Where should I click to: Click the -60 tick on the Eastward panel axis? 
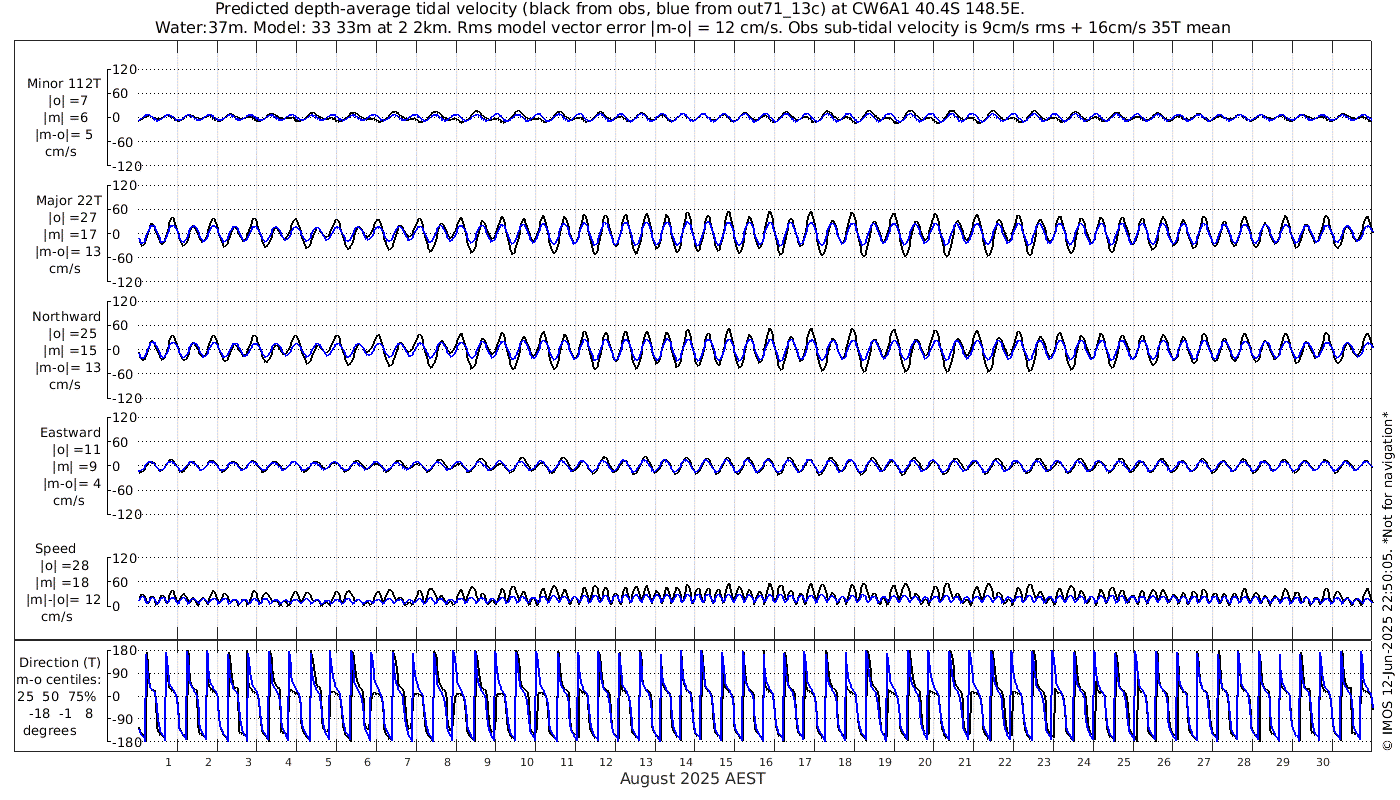123,490
